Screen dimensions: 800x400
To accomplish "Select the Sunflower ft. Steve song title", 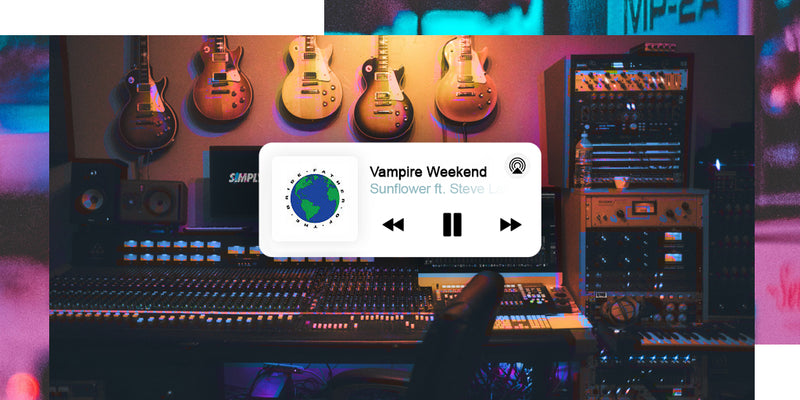I will 439,188.
